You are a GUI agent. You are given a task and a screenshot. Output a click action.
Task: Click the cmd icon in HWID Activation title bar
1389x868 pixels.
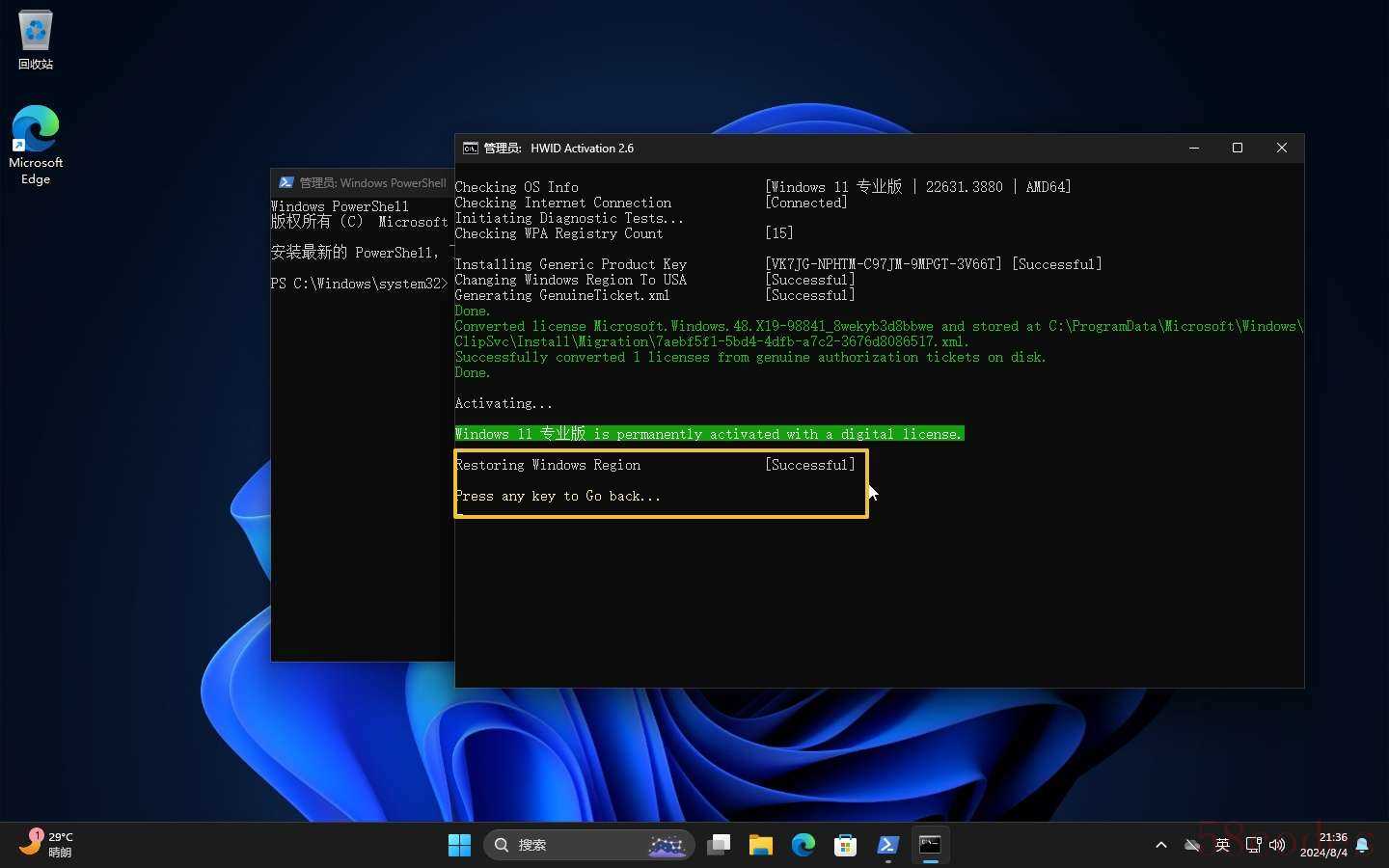click(x=471, y=148)
